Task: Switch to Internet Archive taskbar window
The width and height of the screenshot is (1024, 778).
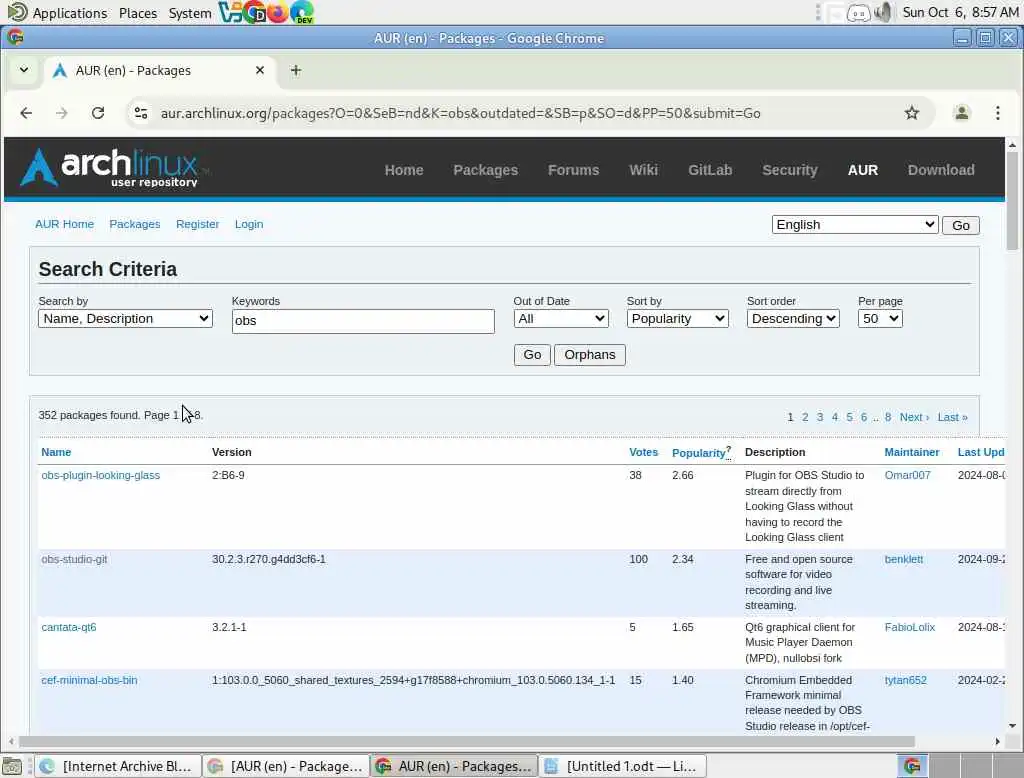Action: click(118, 766)
